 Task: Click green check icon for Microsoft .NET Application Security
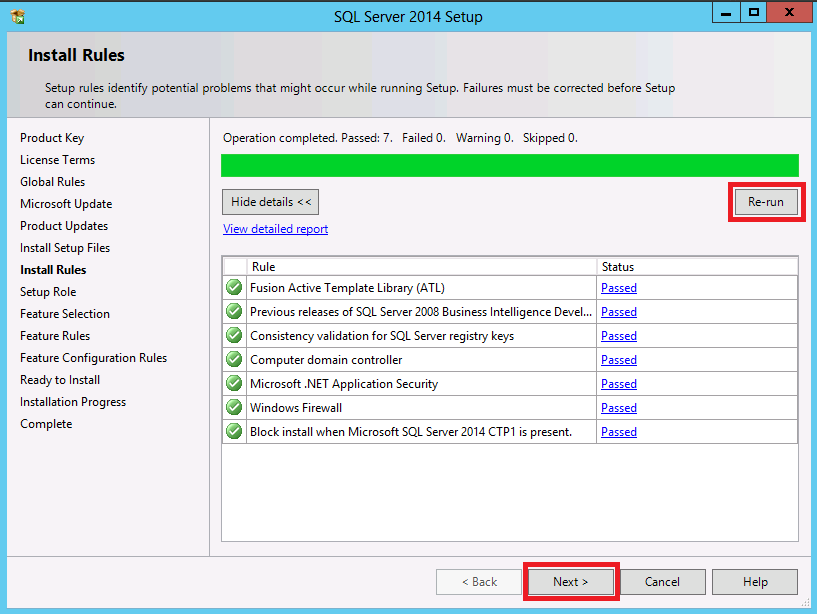234,383
